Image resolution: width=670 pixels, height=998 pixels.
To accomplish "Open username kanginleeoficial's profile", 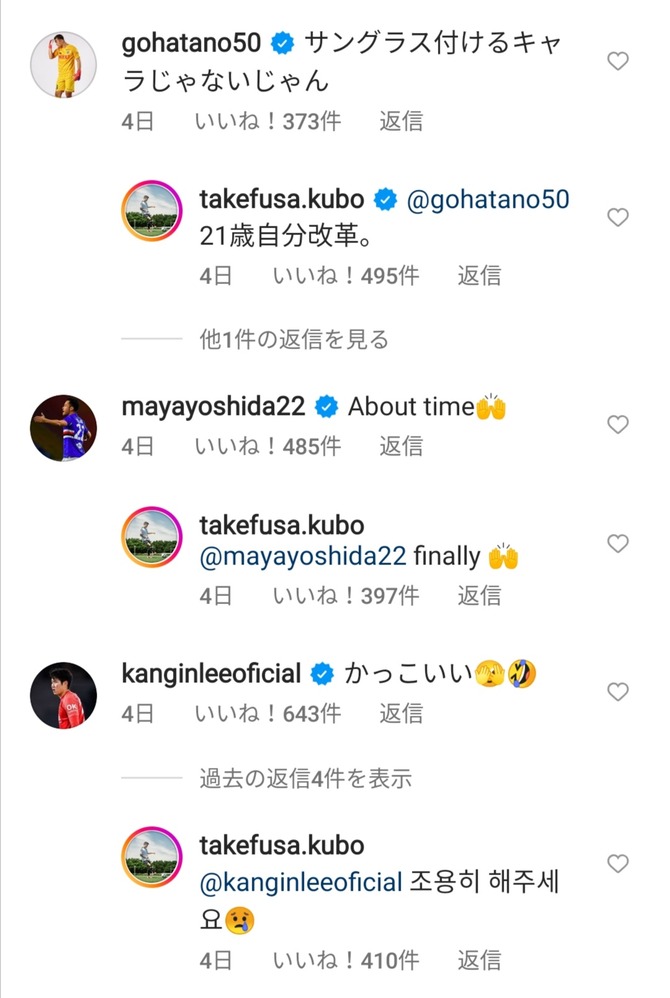I will pyautogui.click(x=210, y=674).
